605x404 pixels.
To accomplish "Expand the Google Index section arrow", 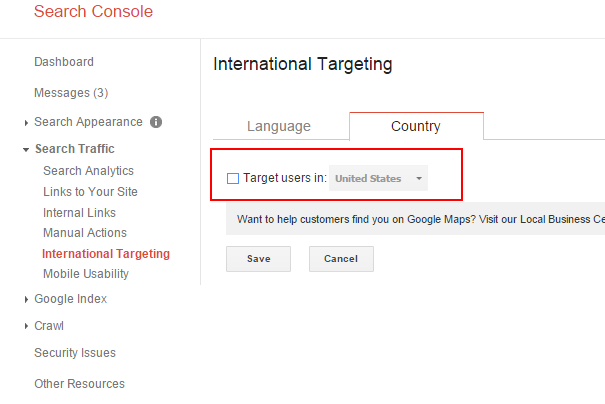I will [26, 299].
